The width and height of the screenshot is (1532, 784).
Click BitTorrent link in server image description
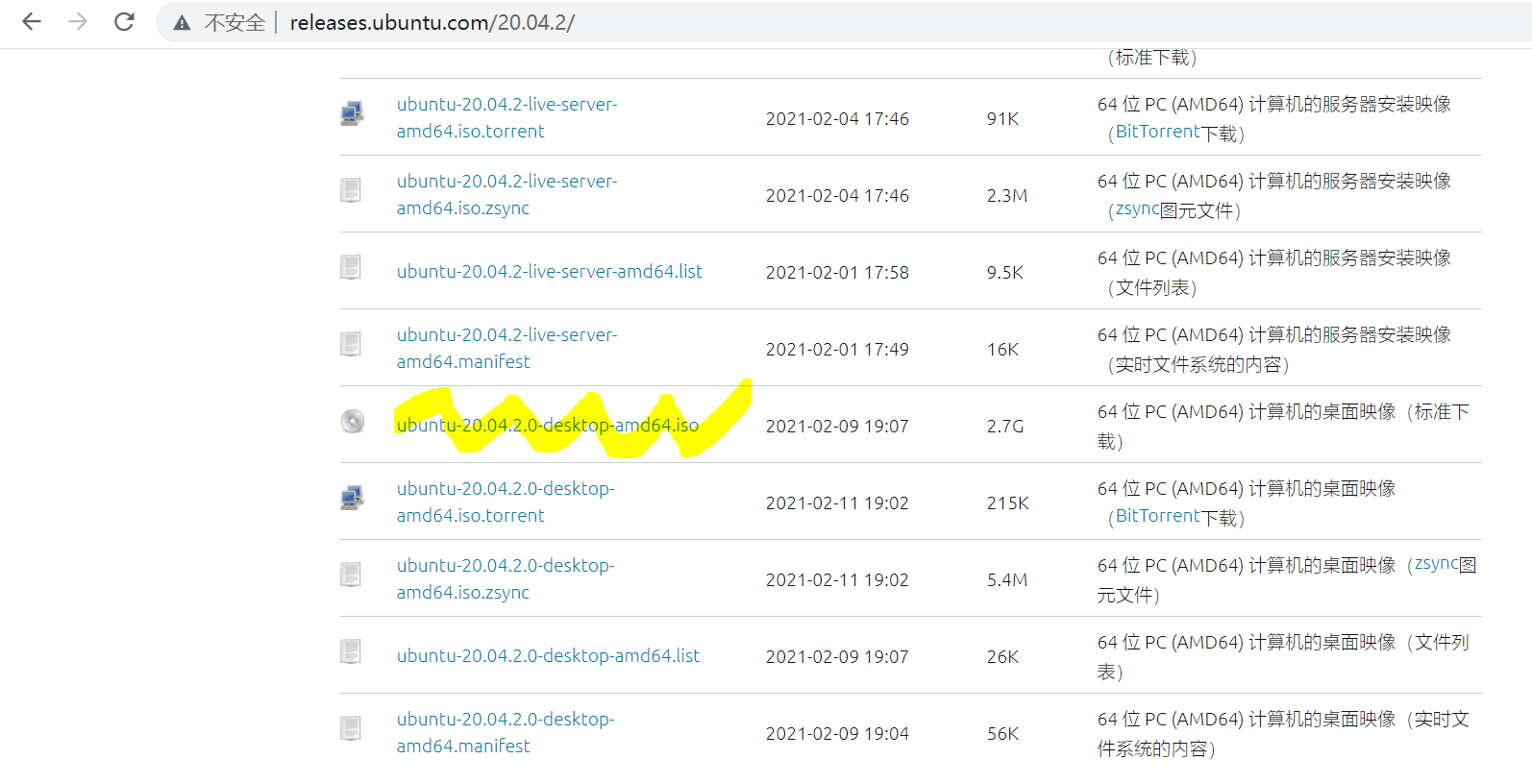1157,132
